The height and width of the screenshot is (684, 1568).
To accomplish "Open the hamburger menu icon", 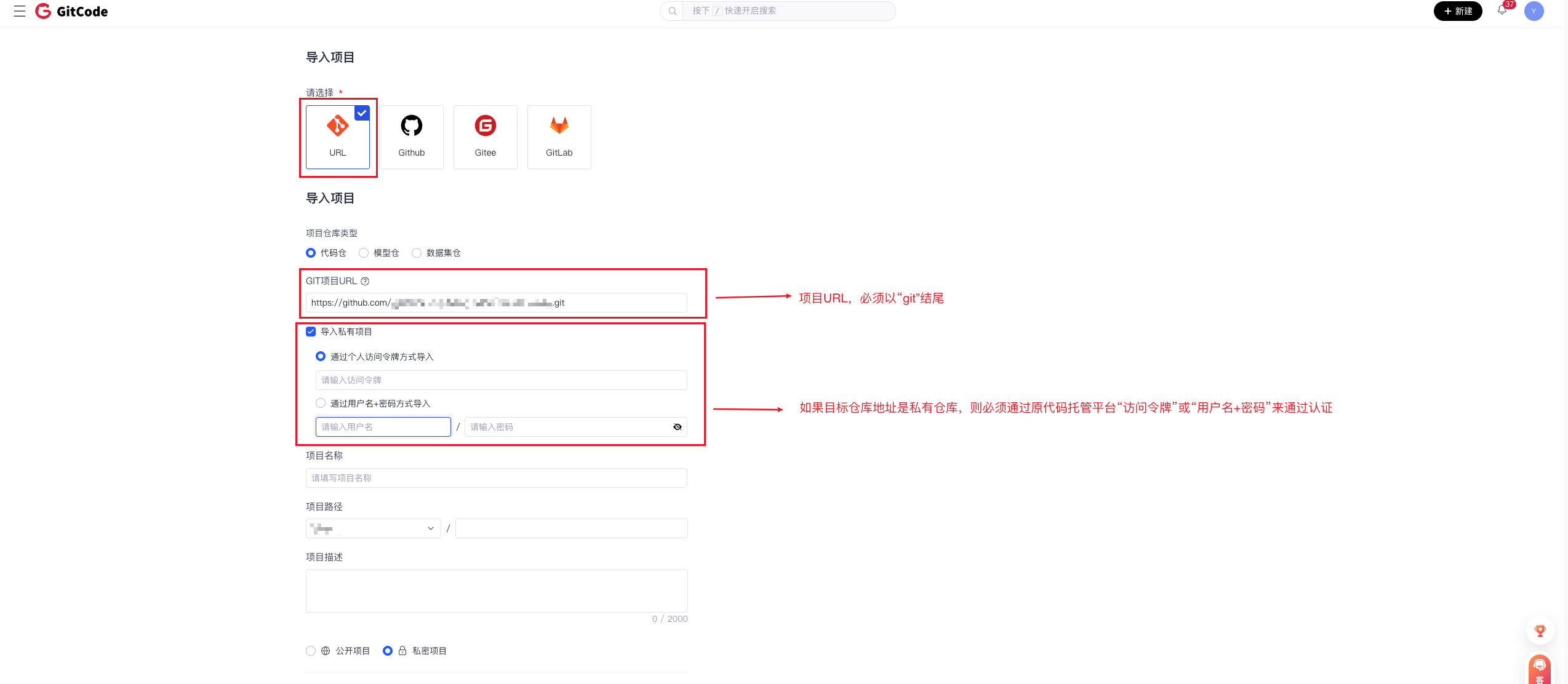I will click(x=20, y=11).
